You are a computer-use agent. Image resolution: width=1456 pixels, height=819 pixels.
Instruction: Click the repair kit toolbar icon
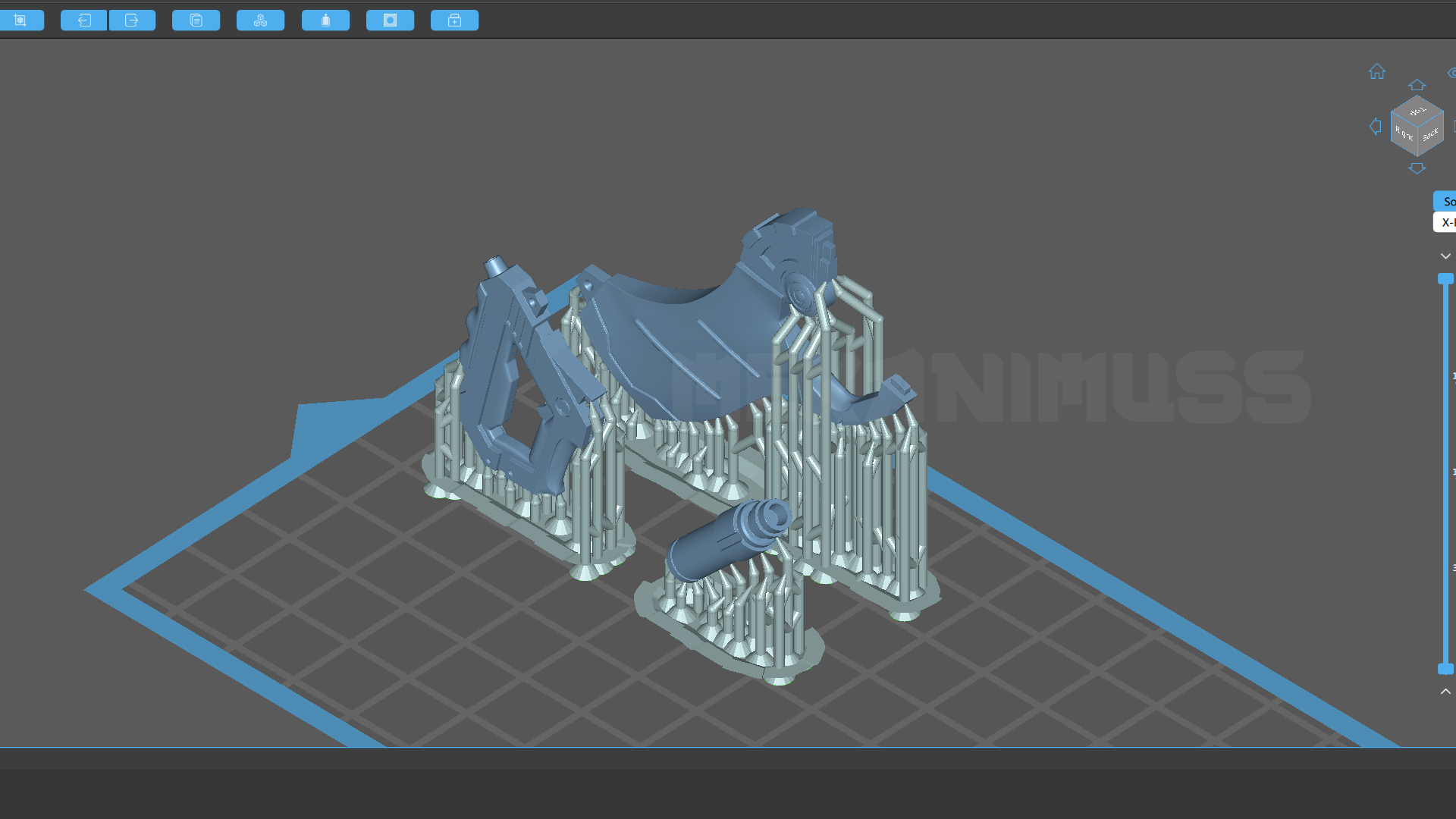[454, 20]
